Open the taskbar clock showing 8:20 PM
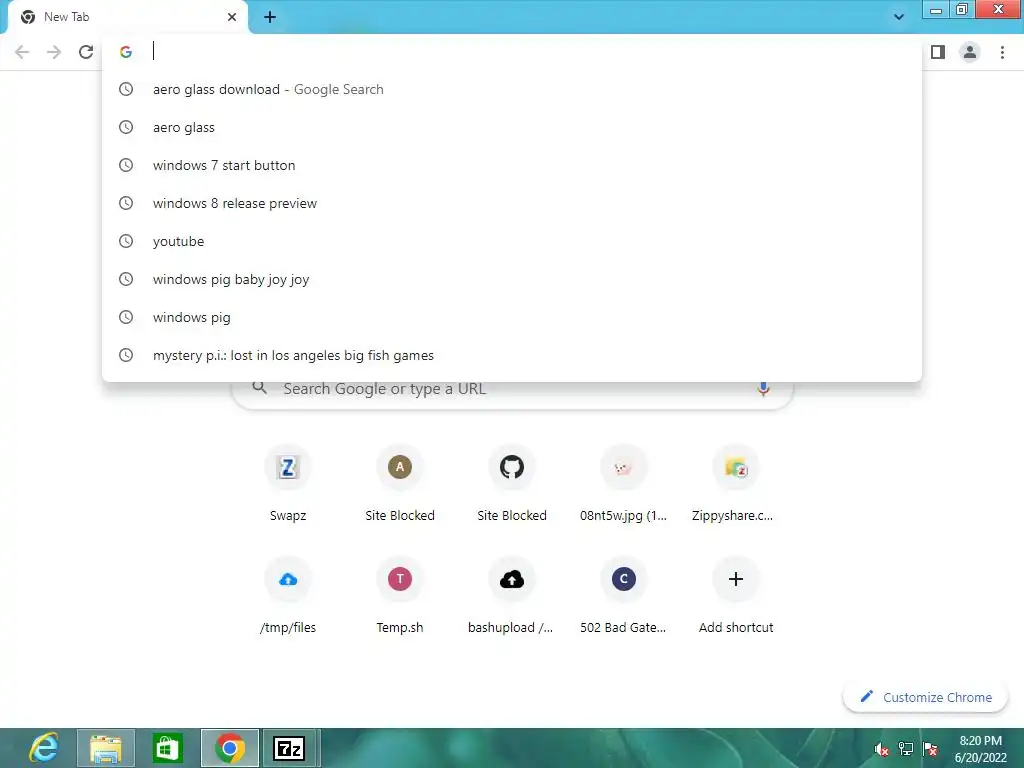The image size is (1024, 768). [980, 749]
